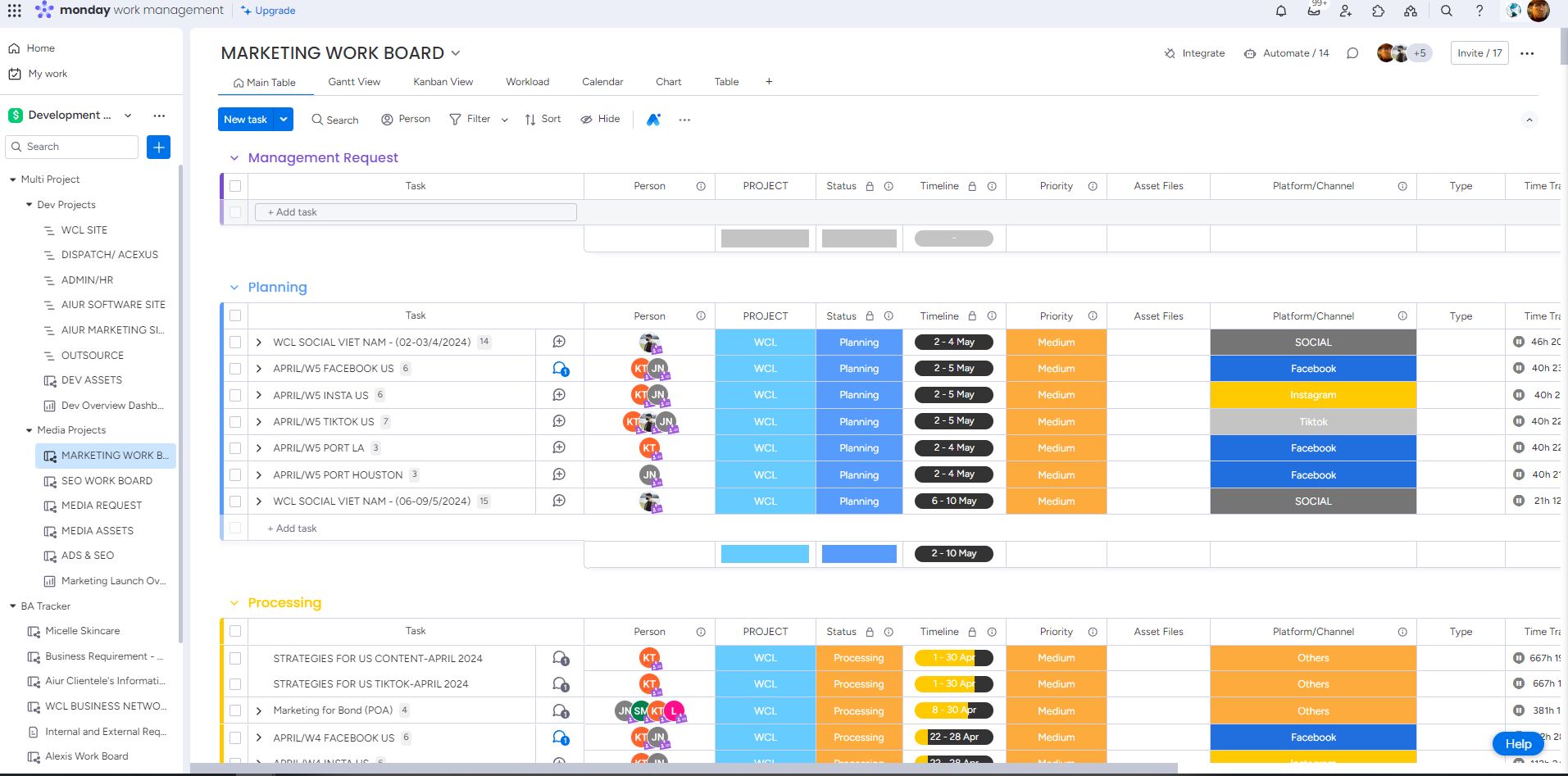Open New task dropdown arrow
The height and width of the screenshot is (776, 1568).
point(284,120)
